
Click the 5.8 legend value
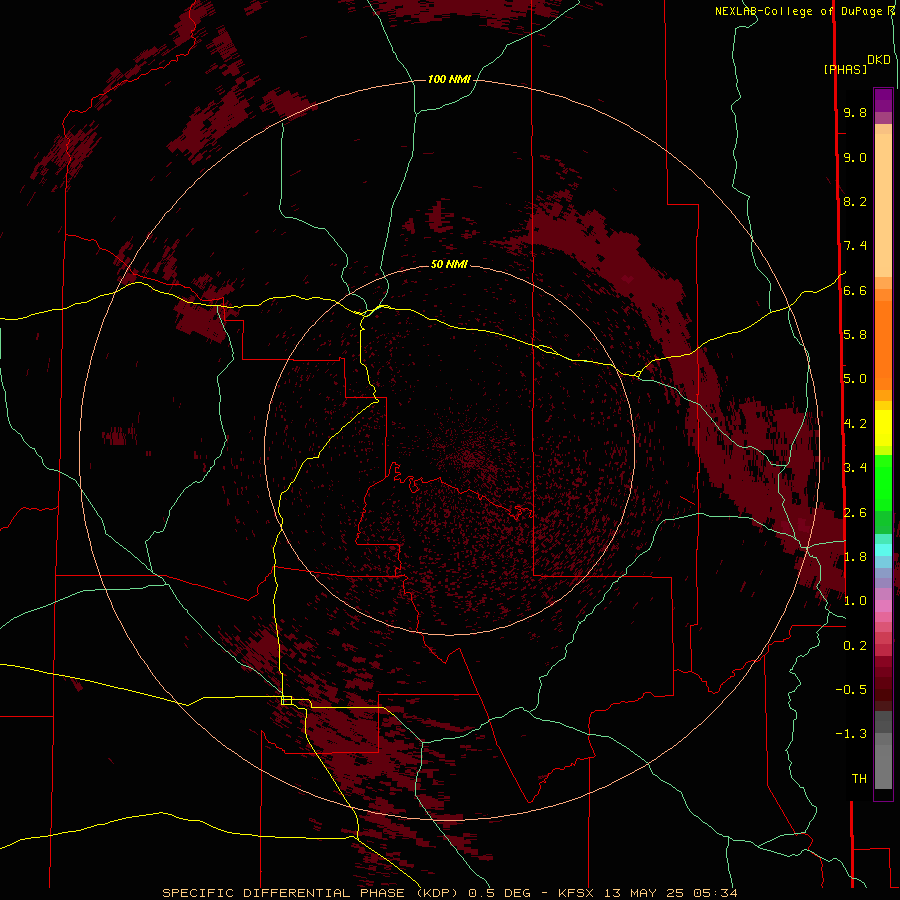tap(855, 335)
